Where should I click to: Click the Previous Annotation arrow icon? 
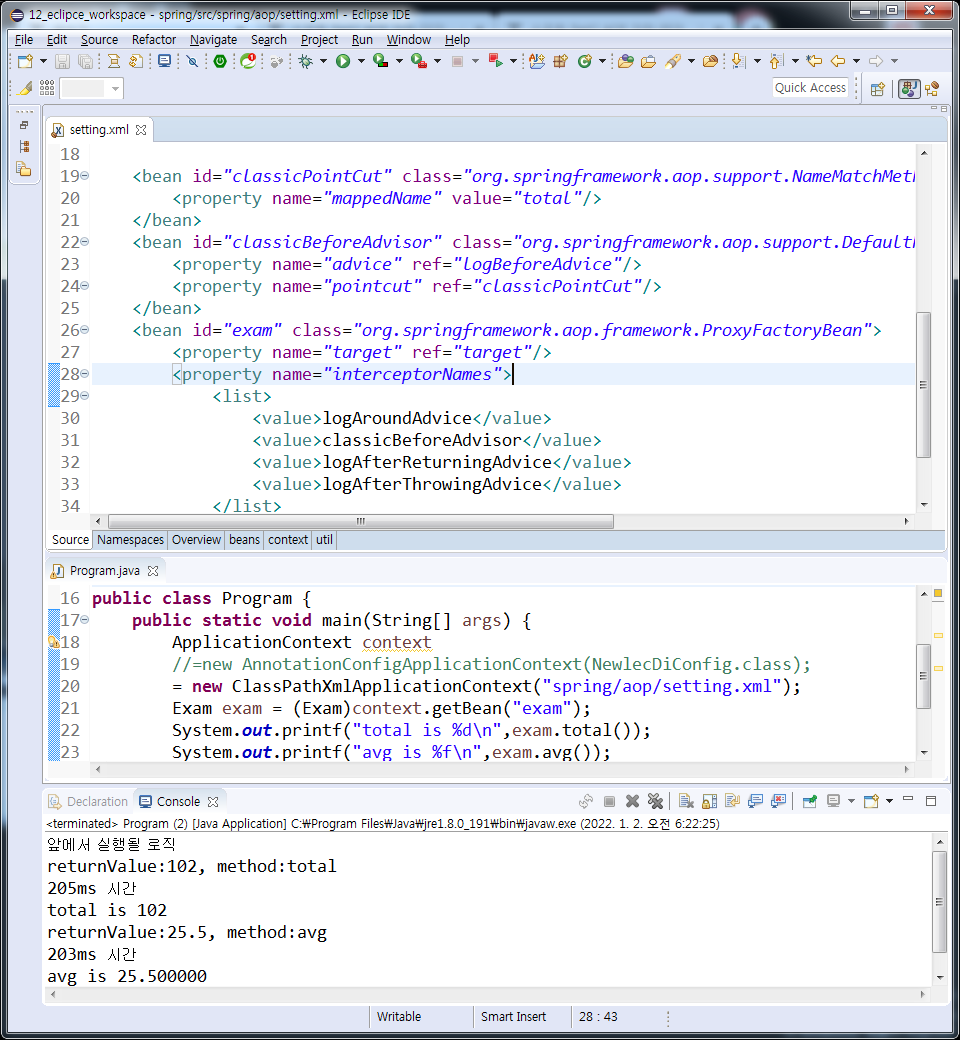click(776, 62)
